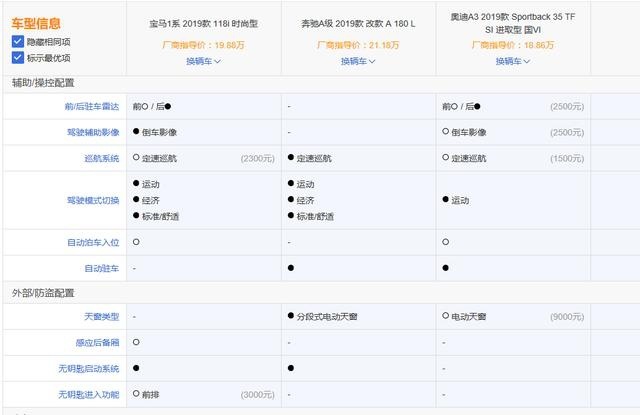
Task: Open the 天窗类型 feature link
Action: click(102, 316)
